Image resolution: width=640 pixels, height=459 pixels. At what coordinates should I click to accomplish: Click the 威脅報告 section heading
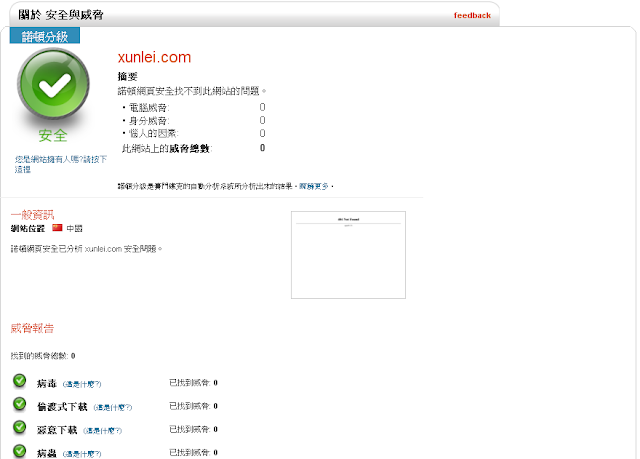click(x=32, y=328)
